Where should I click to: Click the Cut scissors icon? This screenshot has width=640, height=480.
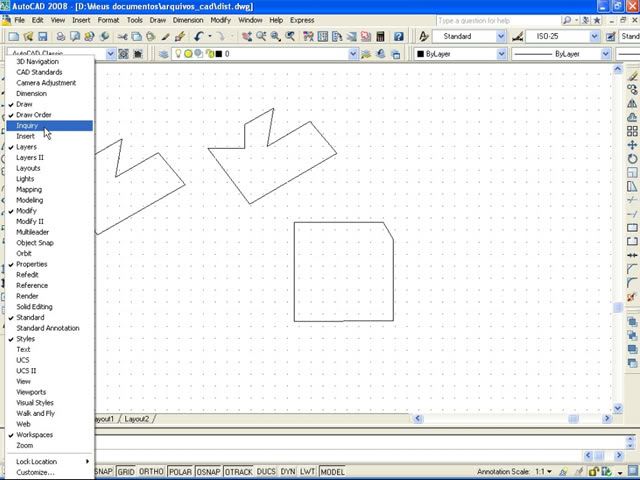pos(122,37)
